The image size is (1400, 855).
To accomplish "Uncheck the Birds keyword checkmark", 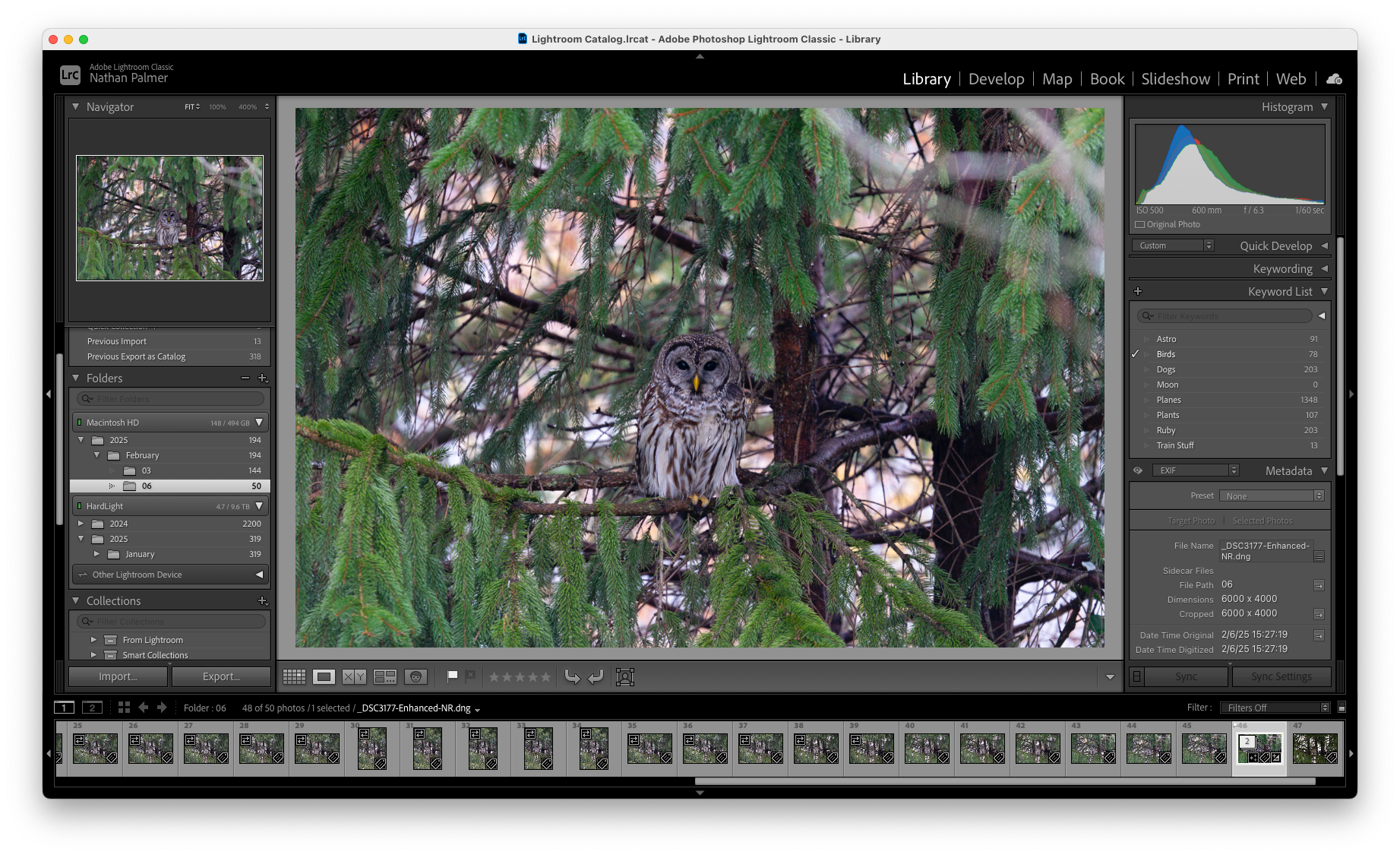I will (1136, 354).
